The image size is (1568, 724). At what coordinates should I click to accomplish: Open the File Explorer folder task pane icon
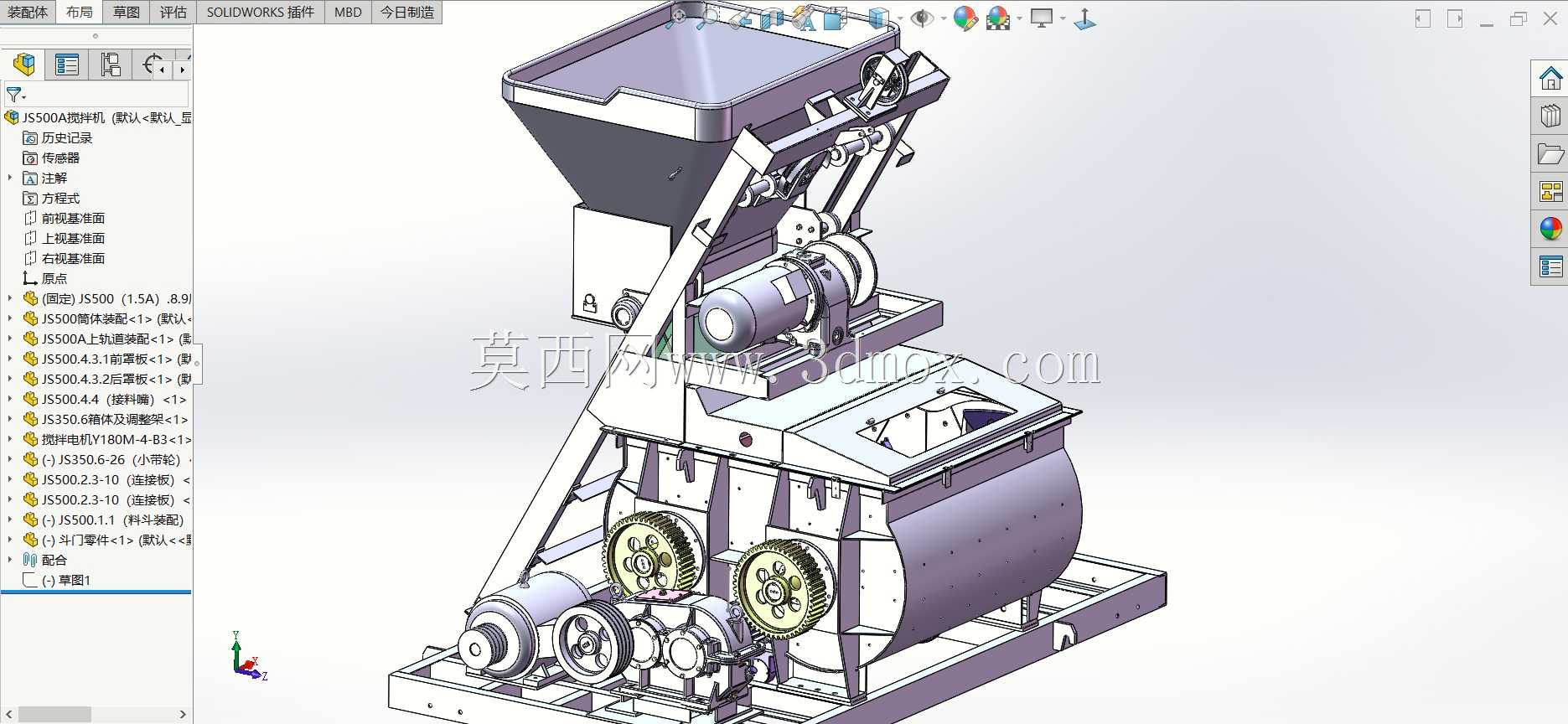click(x=1550, y=154)
